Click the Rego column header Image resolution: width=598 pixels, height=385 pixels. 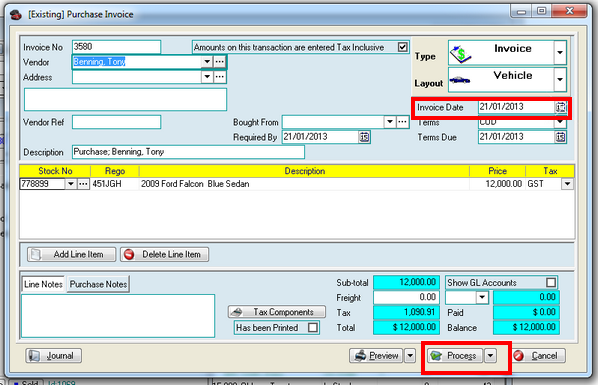(114, 171)
